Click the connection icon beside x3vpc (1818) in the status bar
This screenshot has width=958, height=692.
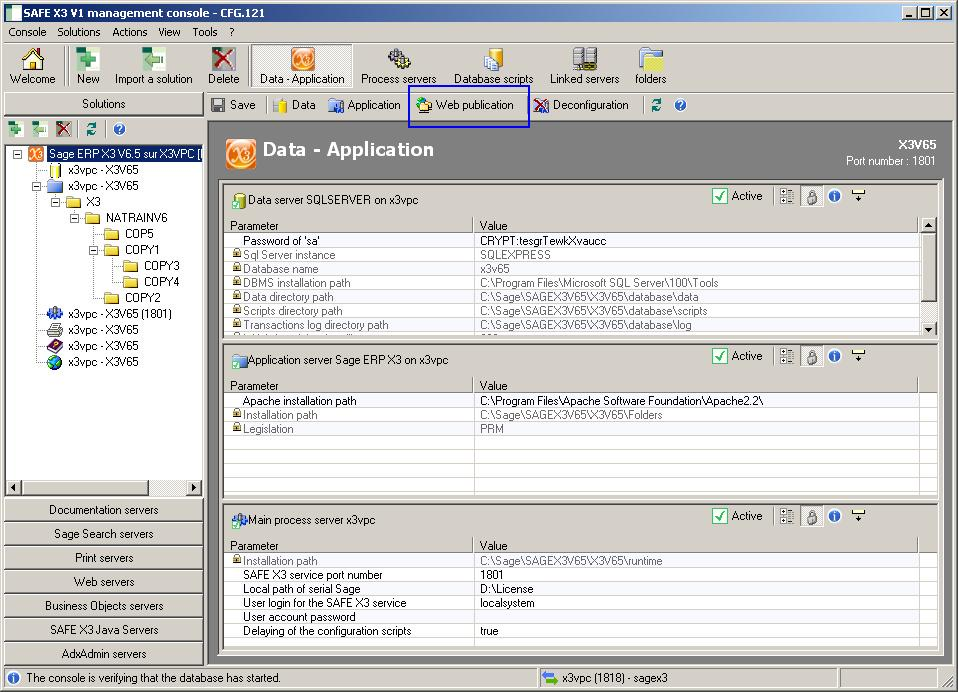tap(550, 677)
